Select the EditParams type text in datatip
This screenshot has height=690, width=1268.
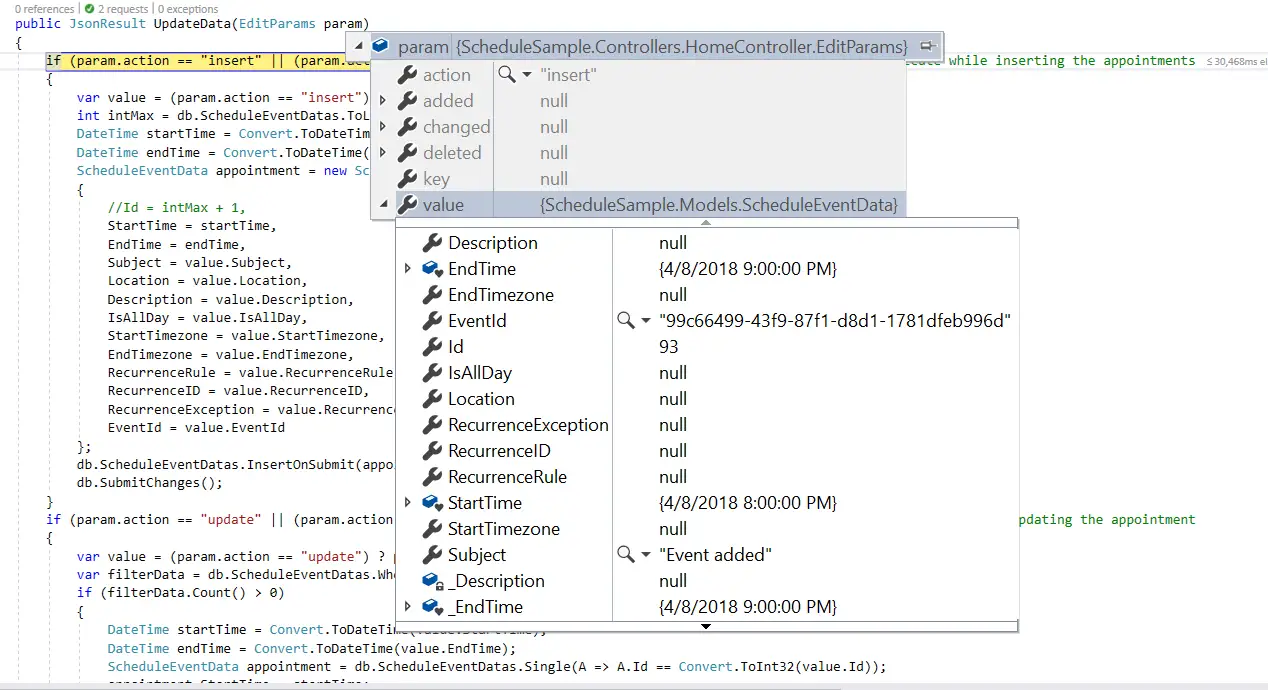point(681,47)
